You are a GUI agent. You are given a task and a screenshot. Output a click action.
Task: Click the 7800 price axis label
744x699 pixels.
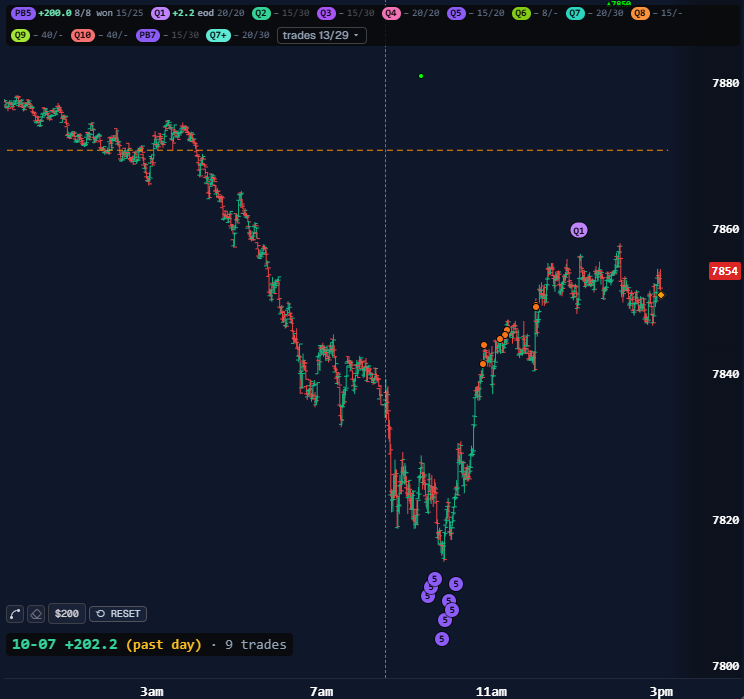tap(725, 666)
